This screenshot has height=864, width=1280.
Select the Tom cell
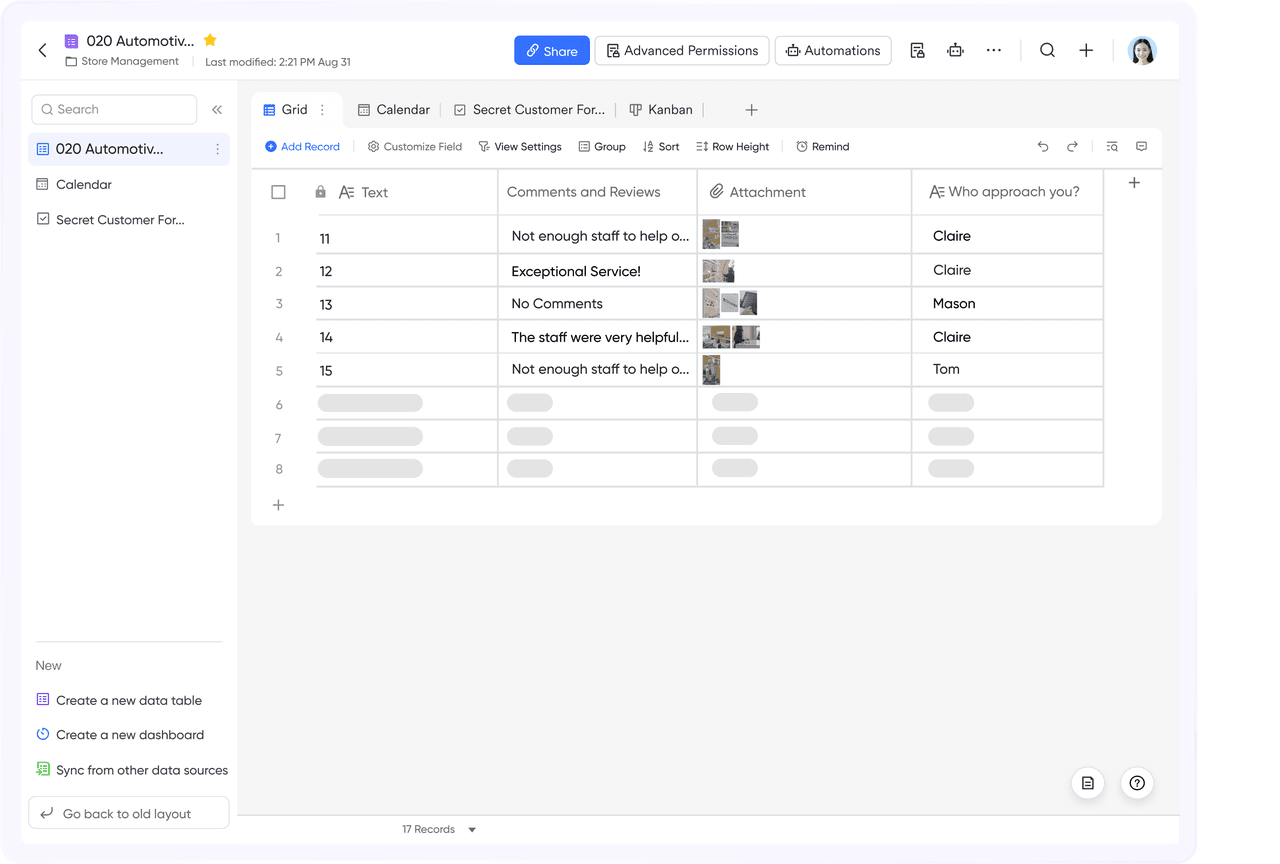[1008, 370]
